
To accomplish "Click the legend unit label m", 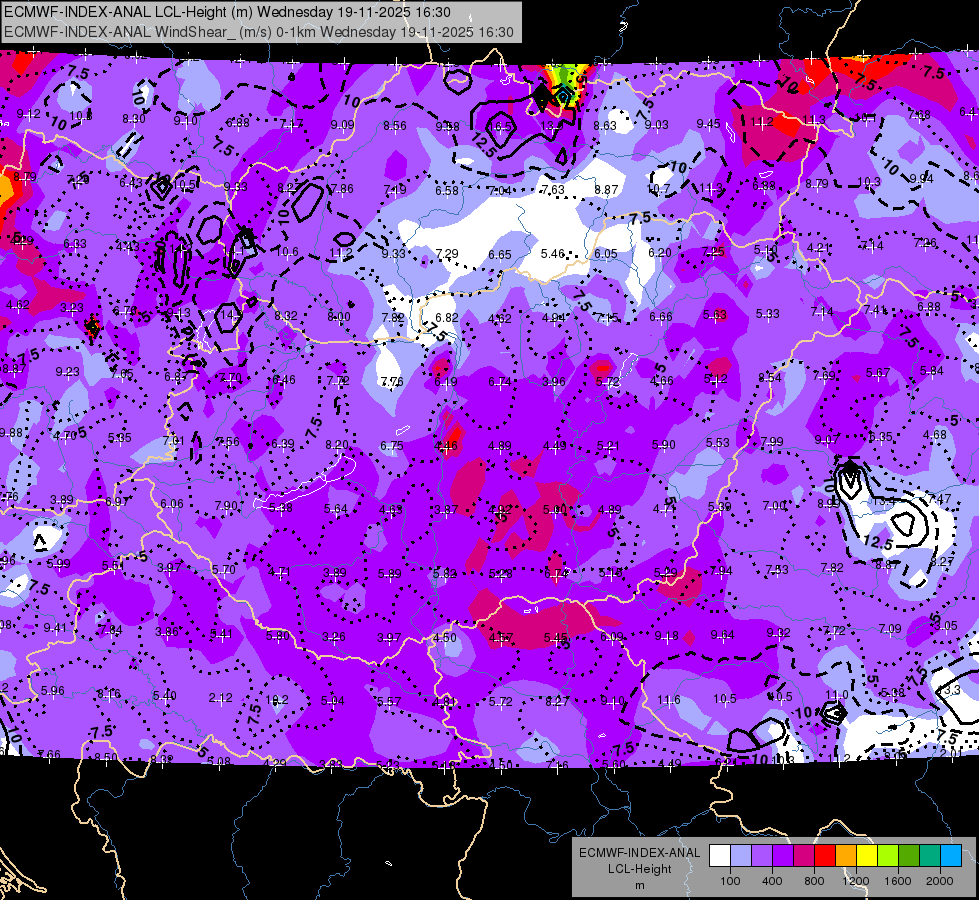I will click(x=639, y=885).
